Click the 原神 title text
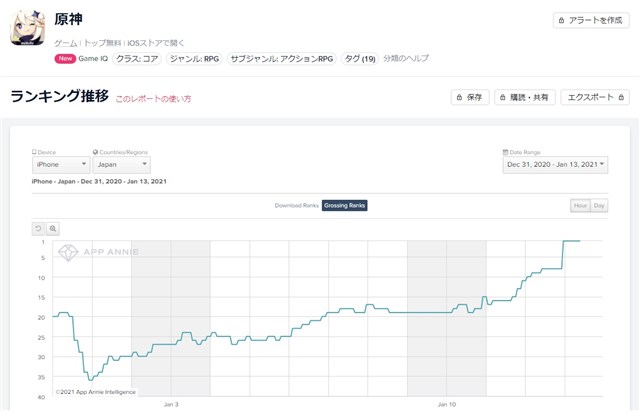The image size is (640, 411). point(69,19)
